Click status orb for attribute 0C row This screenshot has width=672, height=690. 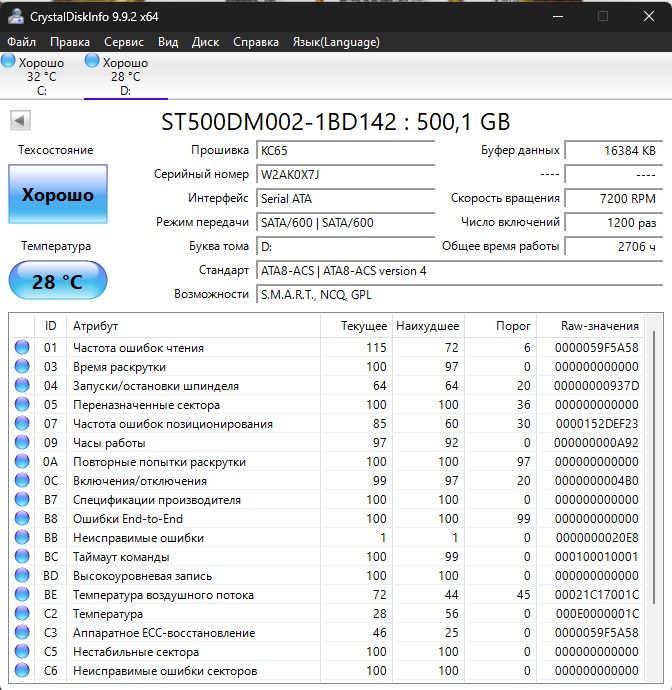pos(22,480)
